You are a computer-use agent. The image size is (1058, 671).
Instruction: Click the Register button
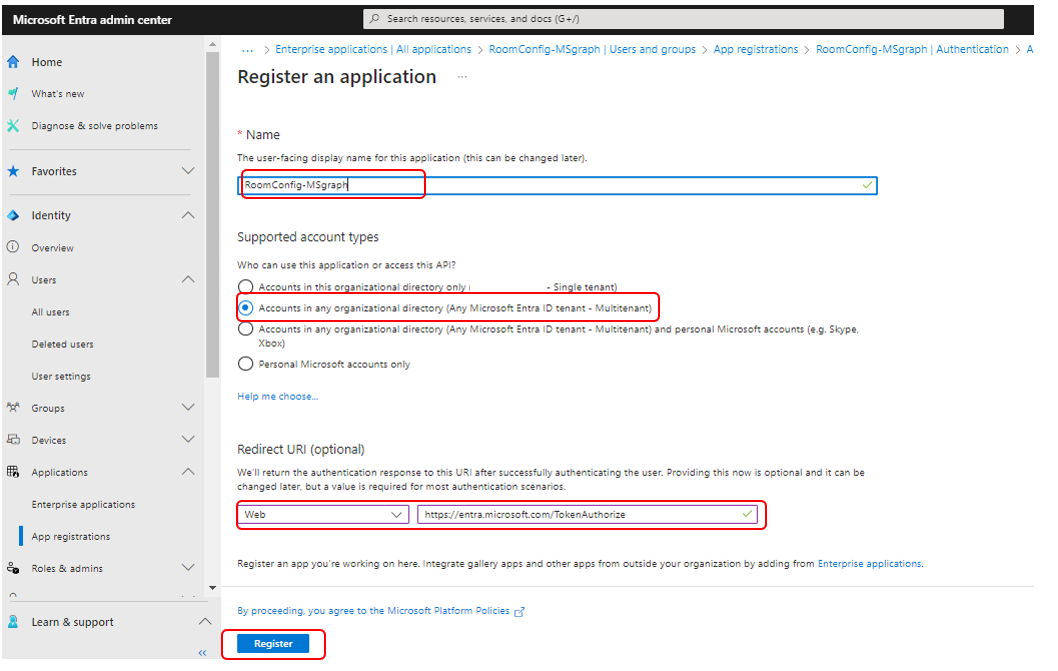[273, 644]
